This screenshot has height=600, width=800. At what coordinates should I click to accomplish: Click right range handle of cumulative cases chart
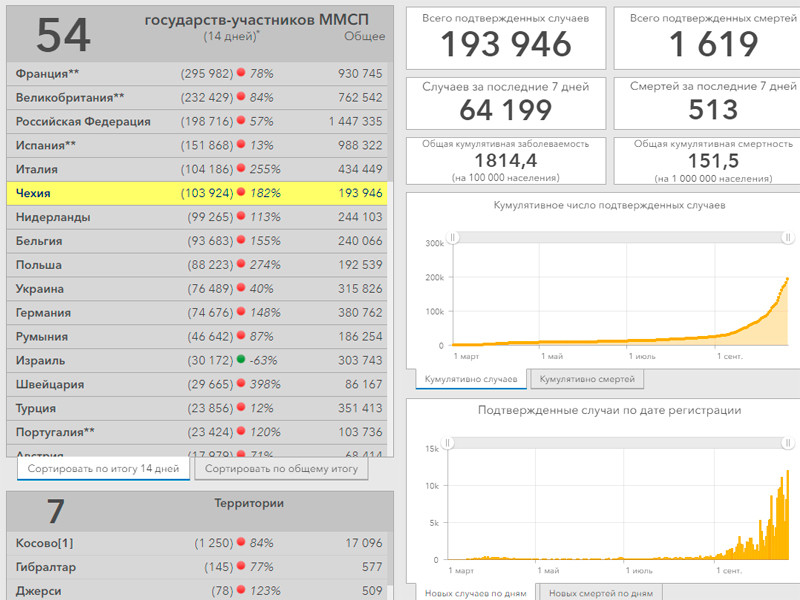[788, 237]
